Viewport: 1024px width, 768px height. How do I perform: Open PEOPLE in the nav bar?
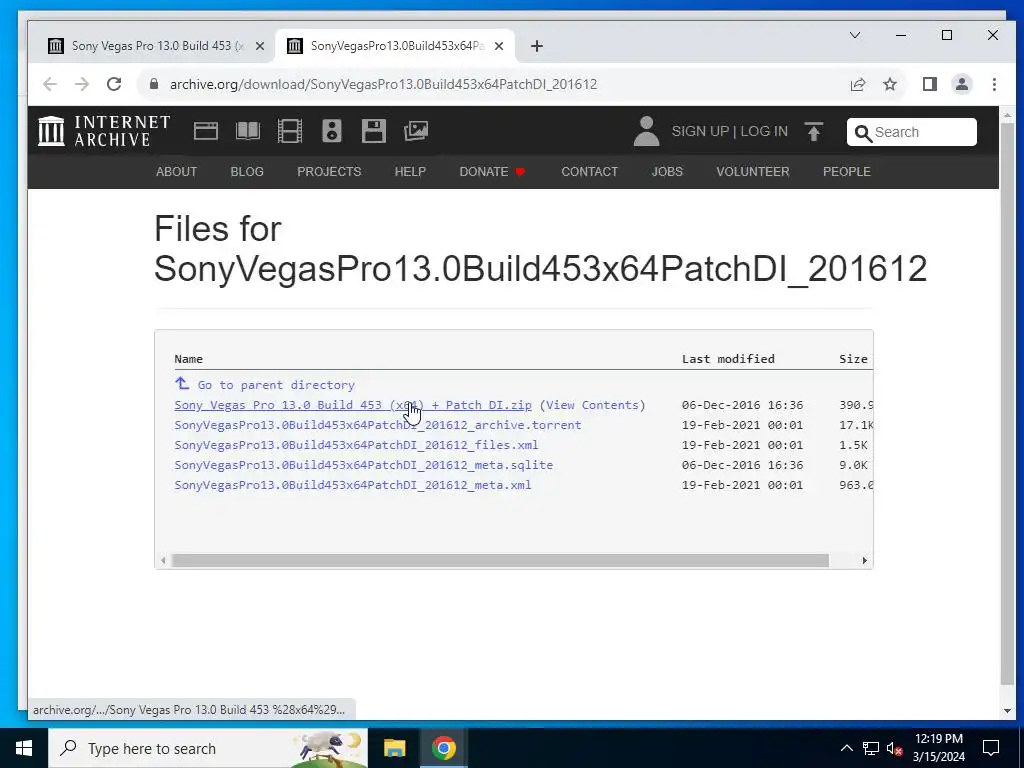846,172
